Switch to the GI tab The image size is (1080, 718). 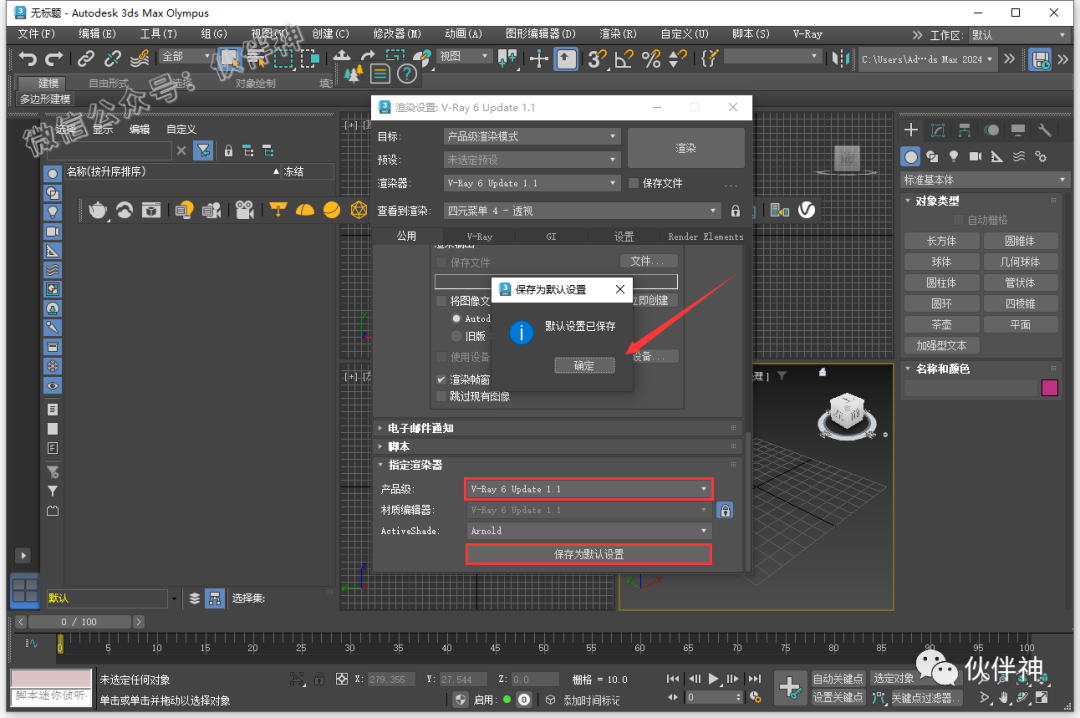click(551, 236)
